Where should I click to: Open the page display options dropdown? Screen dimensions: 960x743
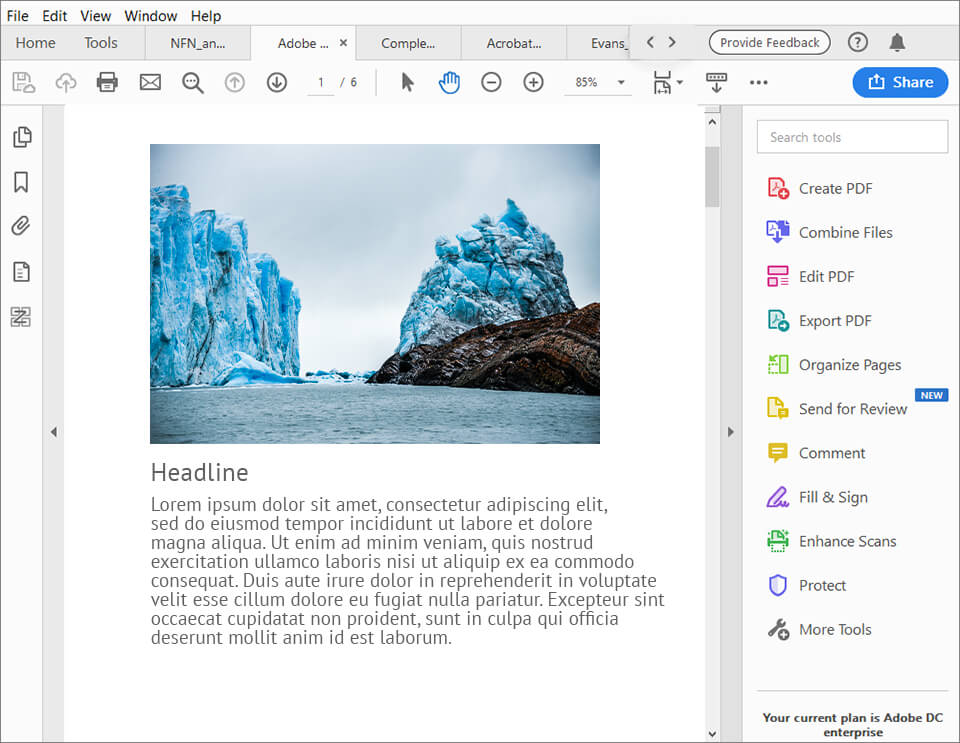tap(678, 84)
